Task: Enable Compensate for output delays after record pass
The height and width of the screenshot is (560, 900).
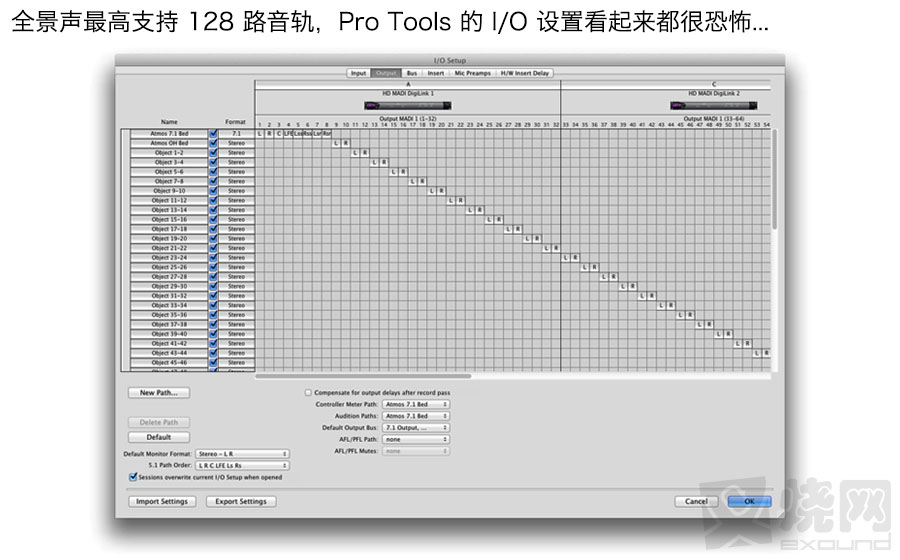Action: click(x=308, y=393)
